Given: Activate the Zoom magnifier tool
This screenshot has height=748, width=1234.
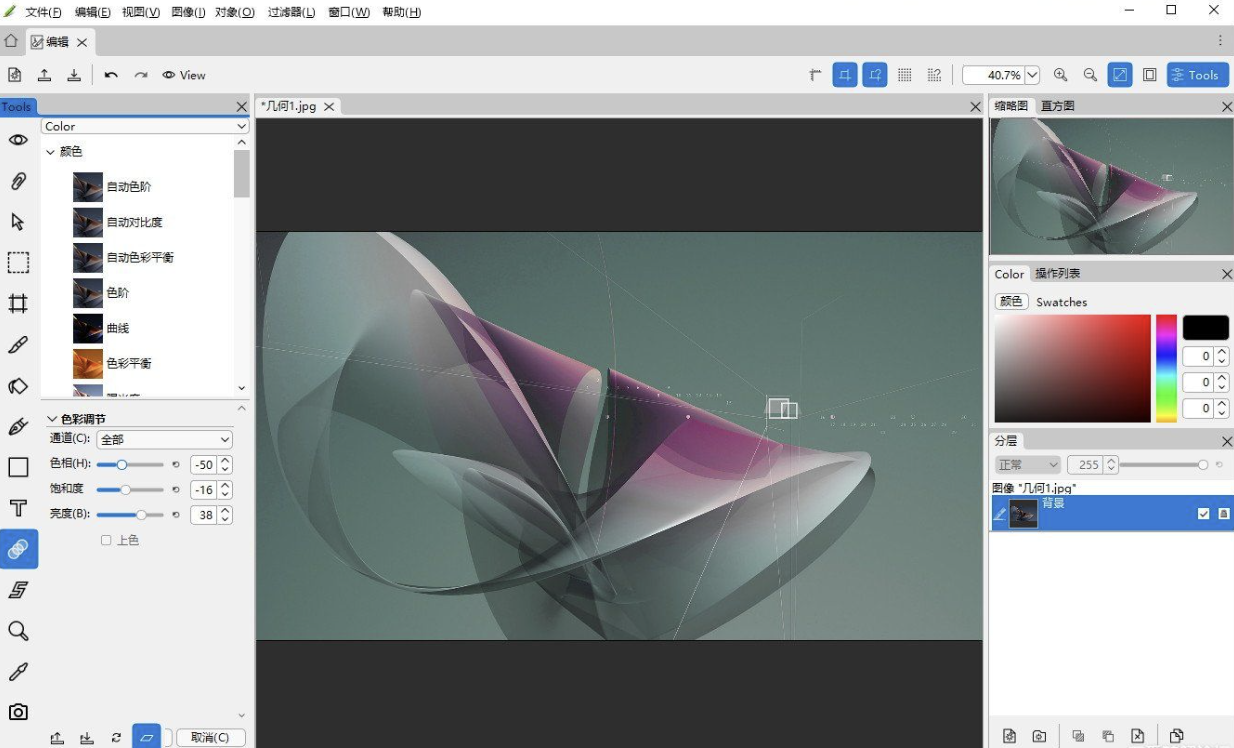Looking at the screenshot, I should [x=18, y=630].
